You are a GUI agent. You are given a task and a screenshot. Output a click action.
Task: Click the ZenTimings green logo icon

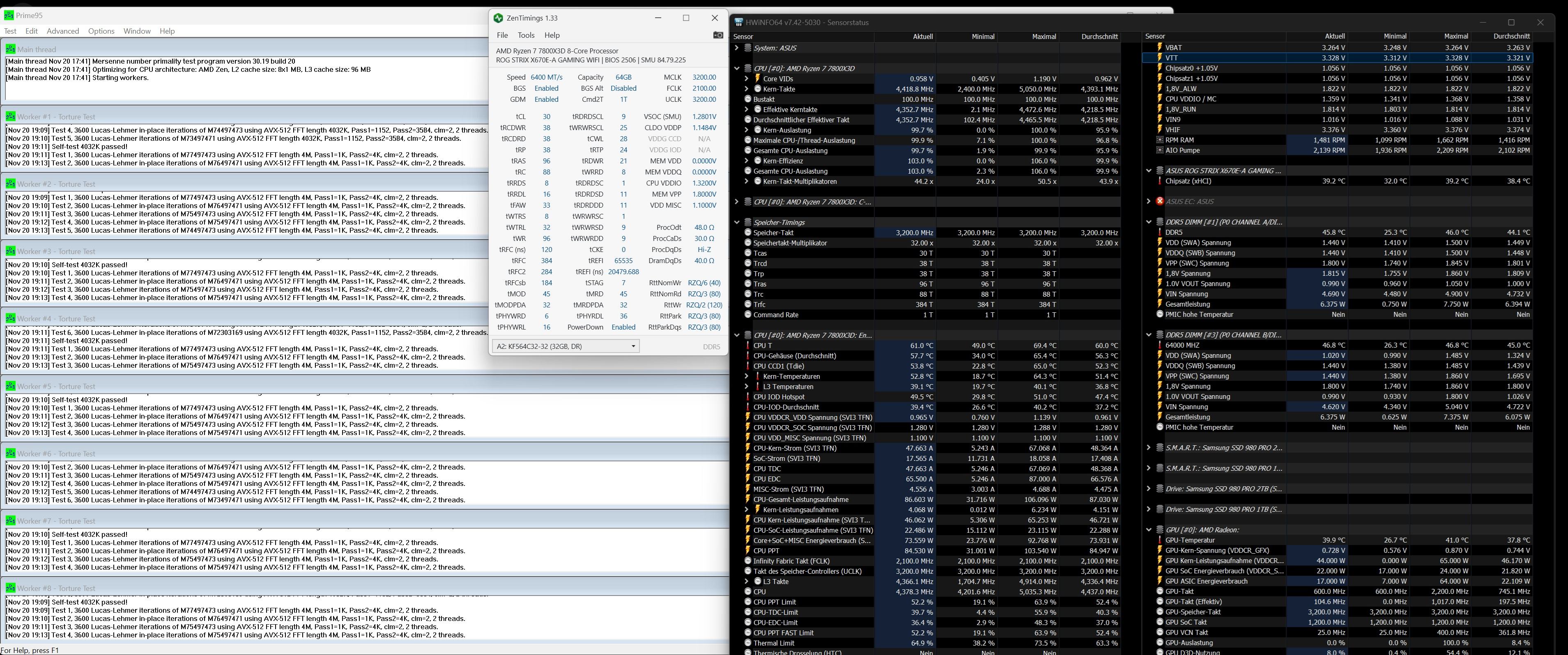click(499, 18)
